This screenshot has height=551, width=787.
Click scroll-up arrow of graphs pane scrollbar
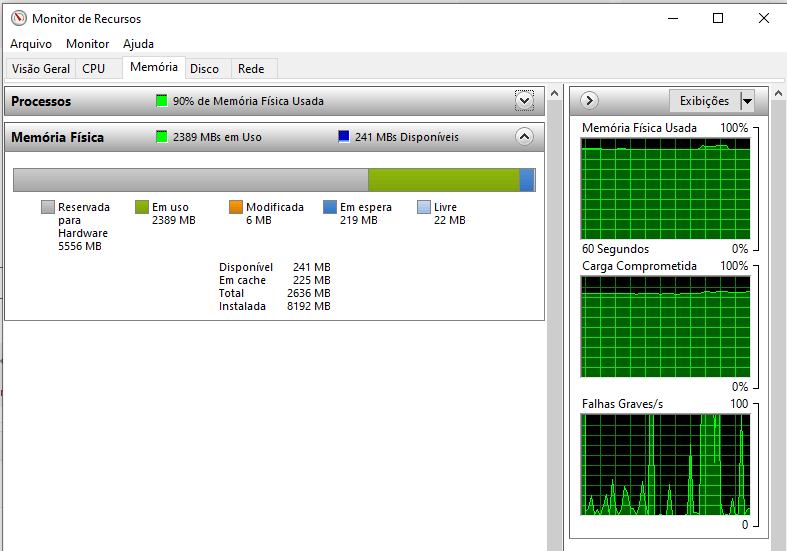(778, 93)
